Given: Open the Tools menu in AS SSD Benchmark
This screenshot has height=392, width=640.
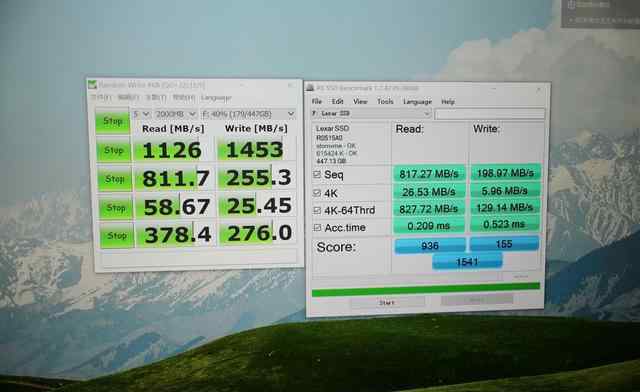Looking at the screenshot, I should click(x=385, y=101).
